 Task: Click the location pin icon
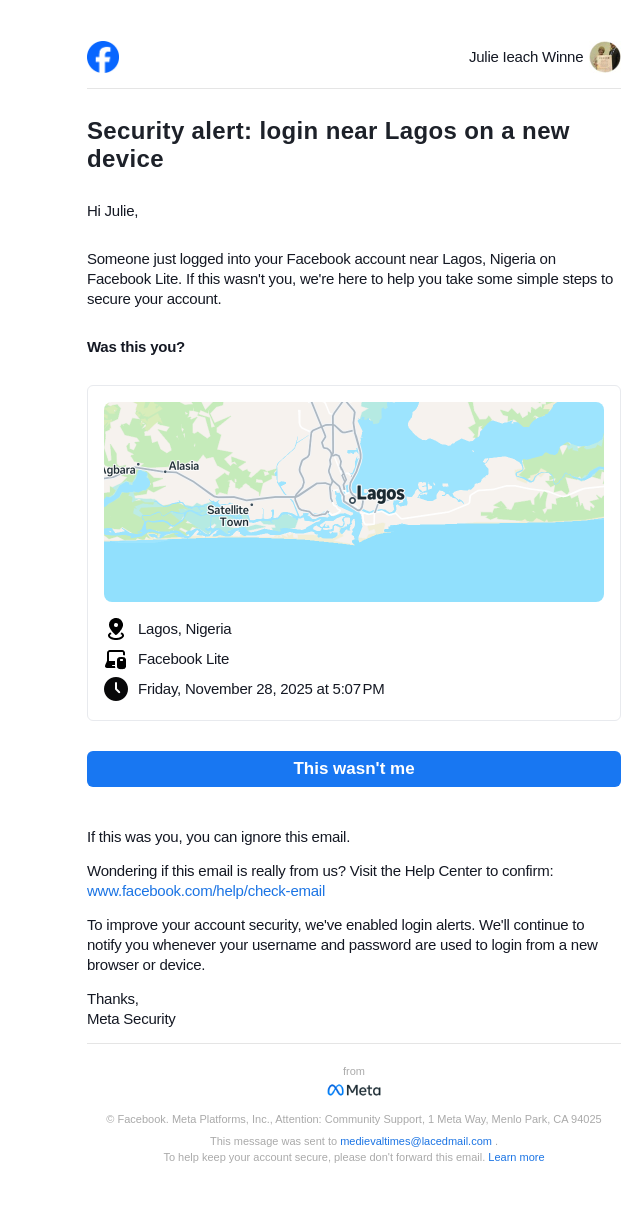coord(116,629)
